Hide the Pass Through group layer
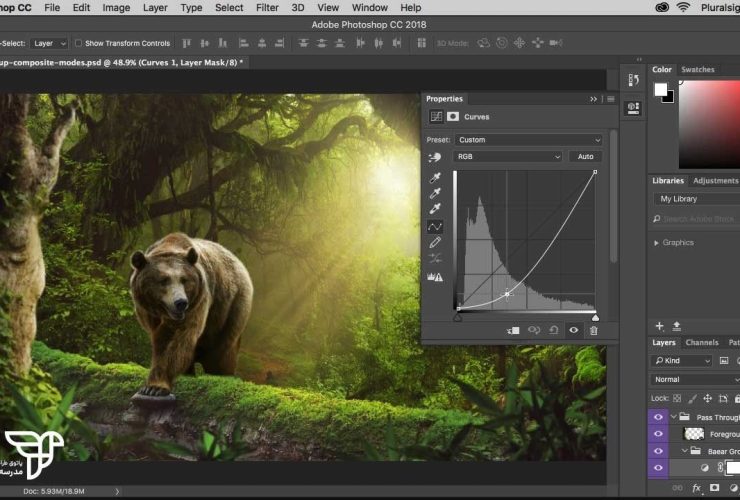Viewport: 740px width, 500px height. coord(658,417)
